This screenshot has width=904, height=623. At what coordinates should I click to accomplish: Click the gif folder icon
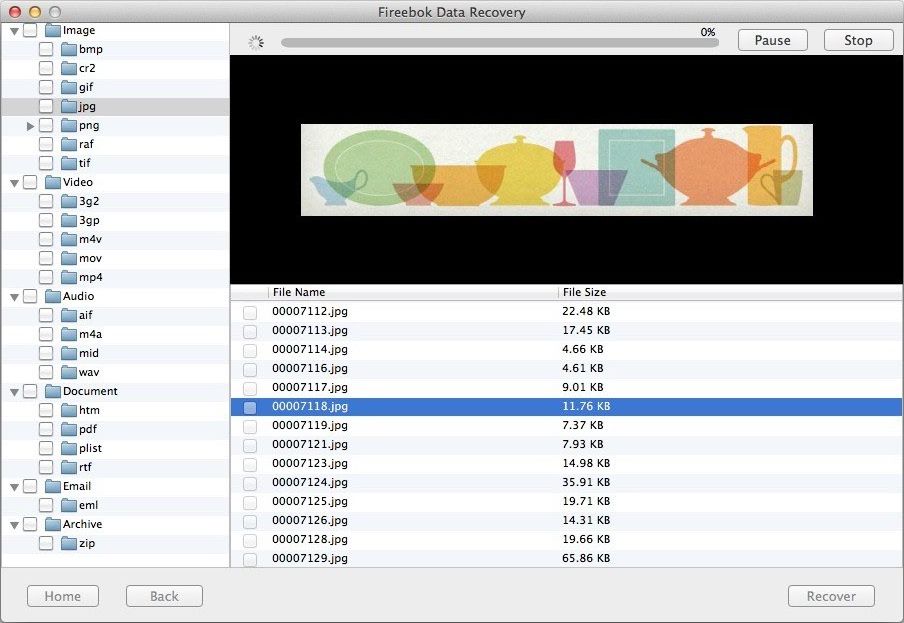[x=69, y=88]
